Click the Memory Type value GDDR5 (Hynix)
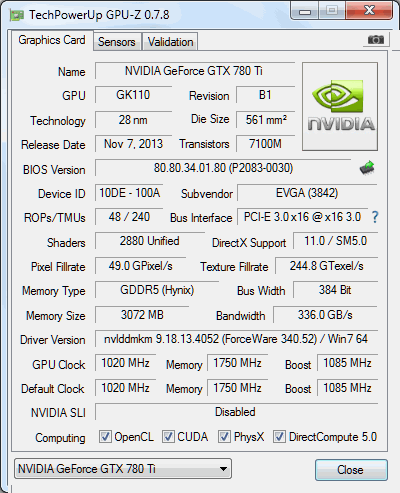The image size is (400, 493). click(x=157, y=290)
